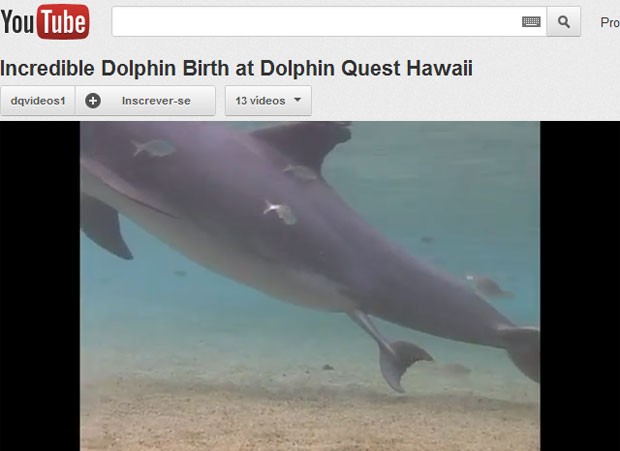Click the YouTube logo to go home
Viewport: 620px width, 451px height.
45,22
